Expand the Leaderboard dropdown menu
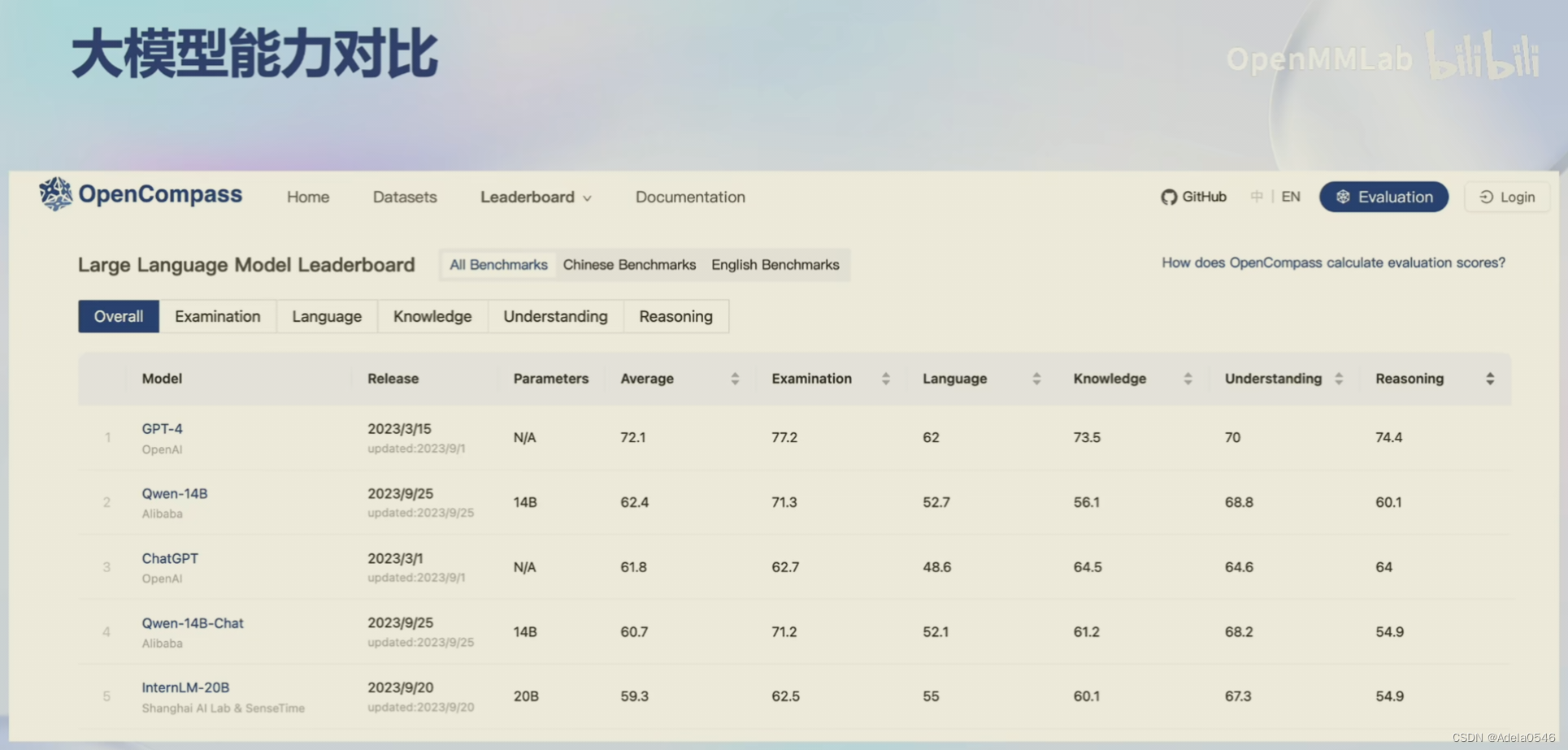This screenshot has height=750, width=1568. click(536, 197)
